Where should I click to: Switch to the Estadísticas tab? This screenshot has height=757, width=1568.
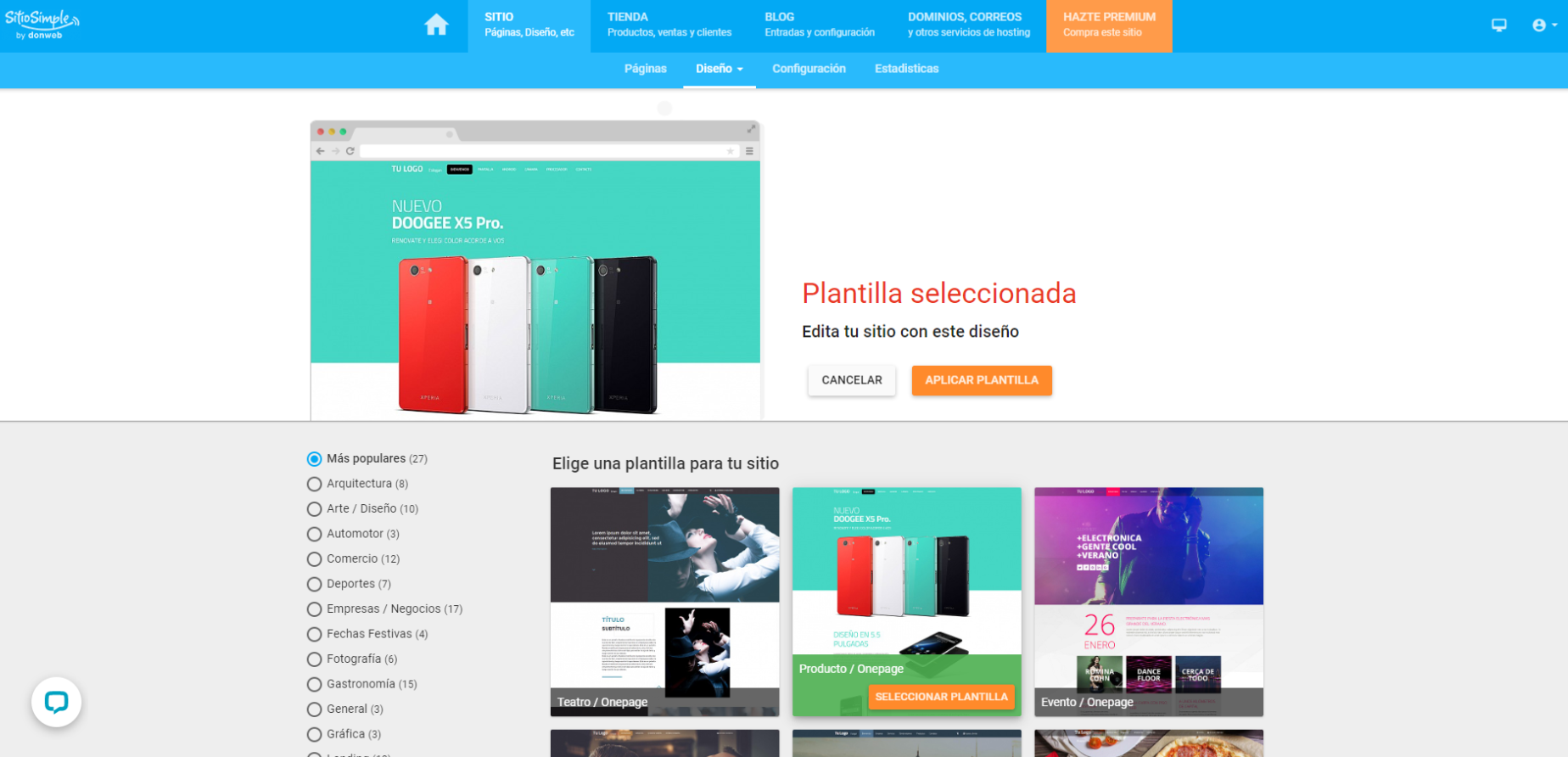(906, 69)
